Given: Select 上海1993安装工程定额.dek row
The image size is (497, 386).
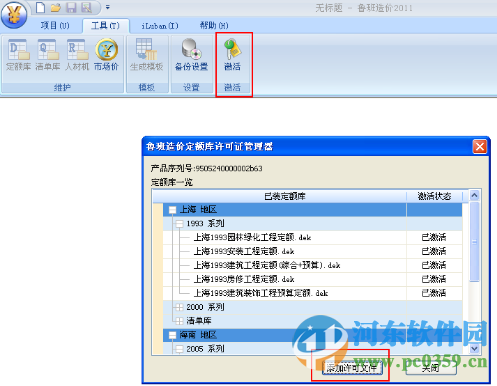Looking at the screenshot, I should pos(312,251).
